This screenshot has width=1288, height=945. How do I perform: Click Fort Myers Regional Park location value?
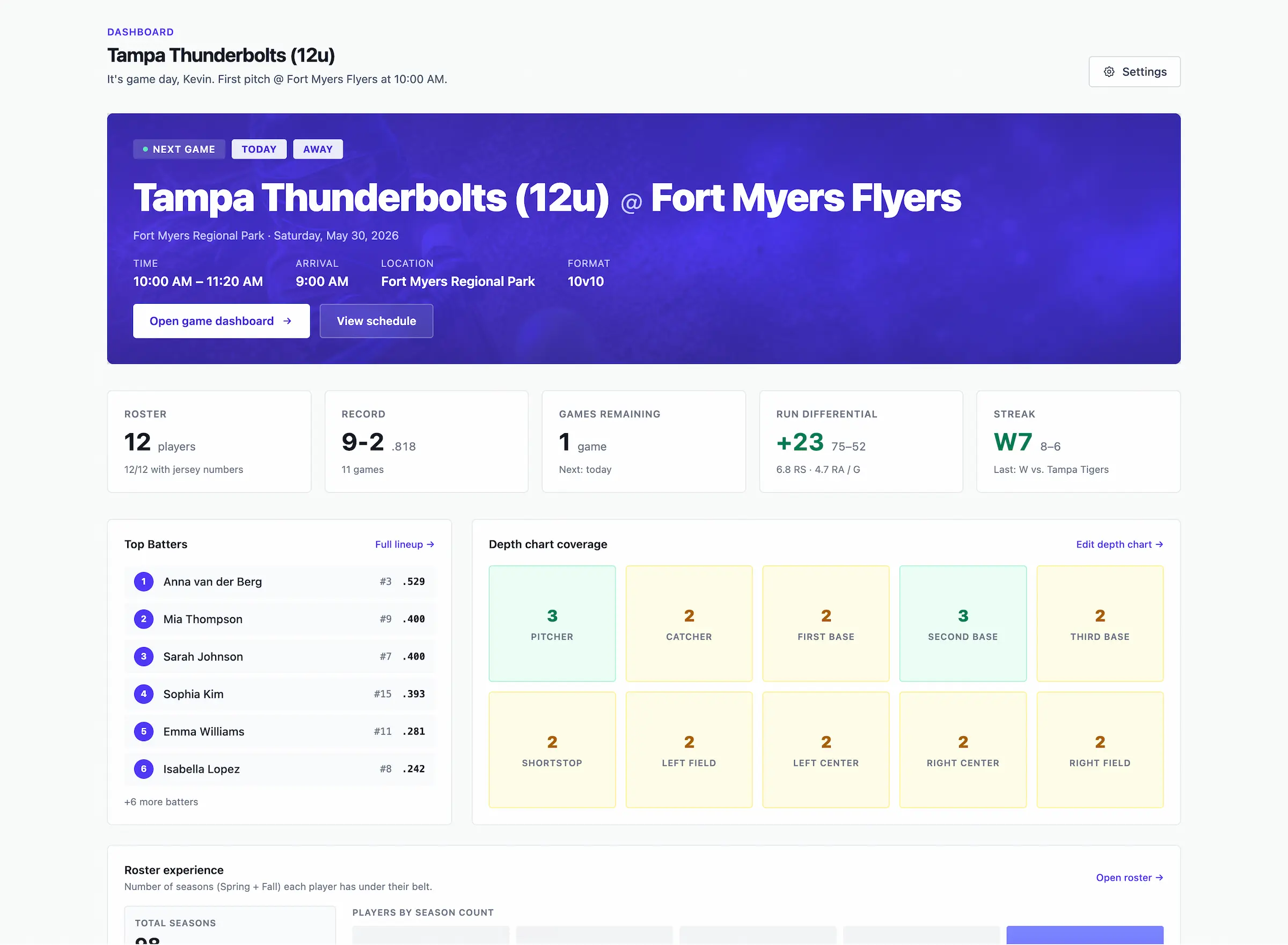[458, 281]
